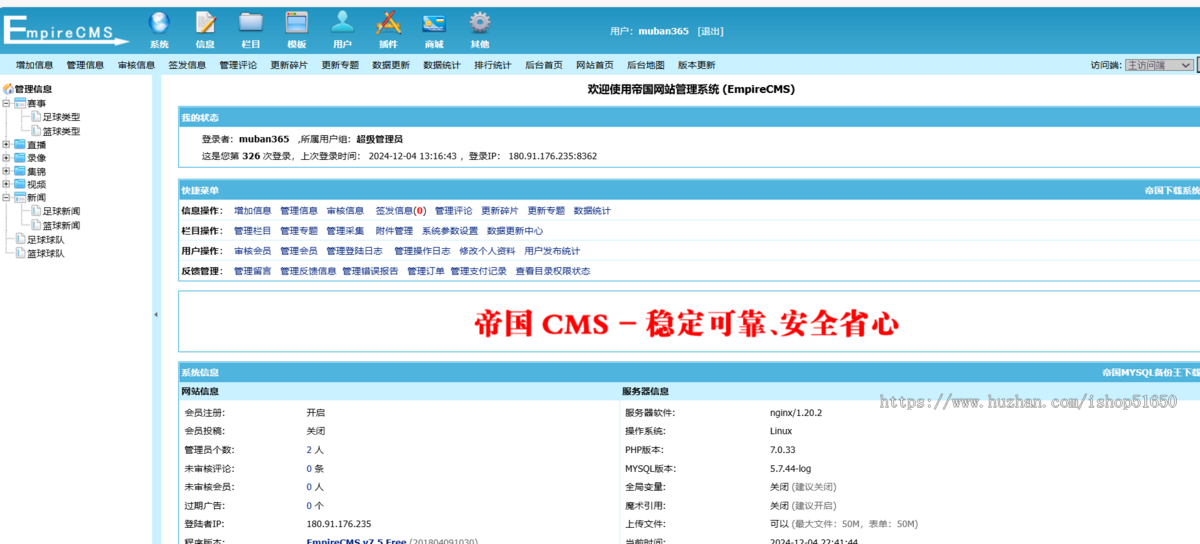
Task: Click 签发信息(0) link in 信息操作 row
Action: [x=400, y=211]
